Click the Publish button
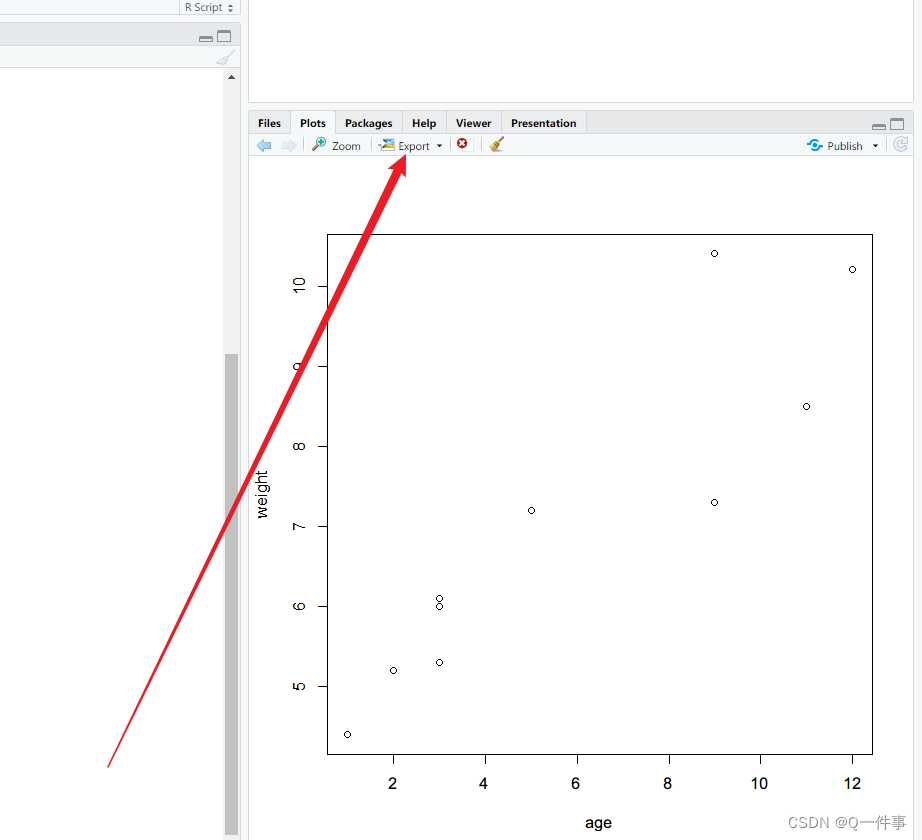 pos(835,145)
